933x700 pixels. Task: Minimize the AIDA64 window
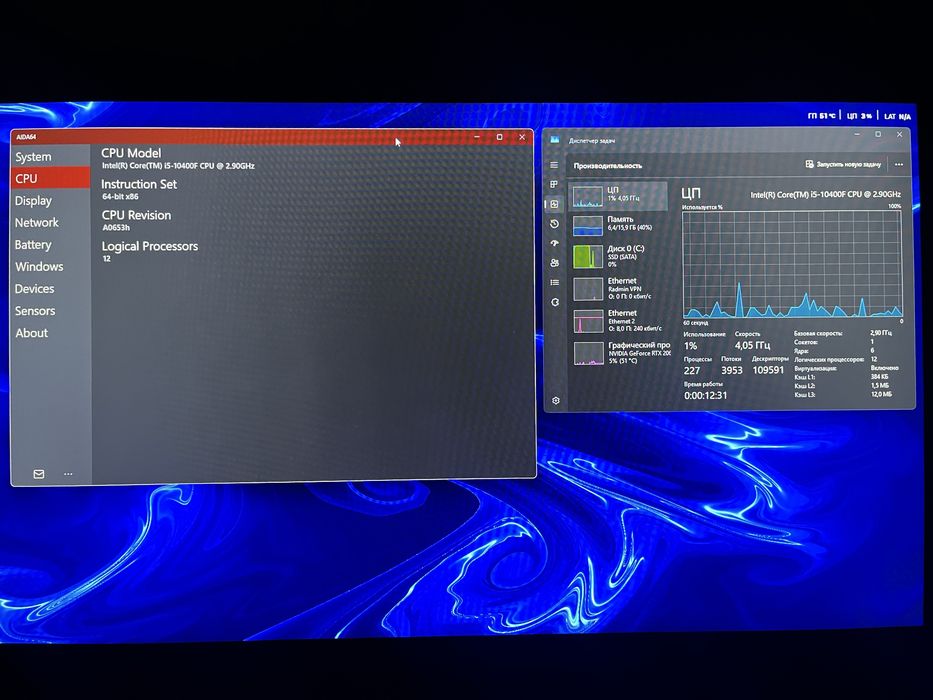477,137
